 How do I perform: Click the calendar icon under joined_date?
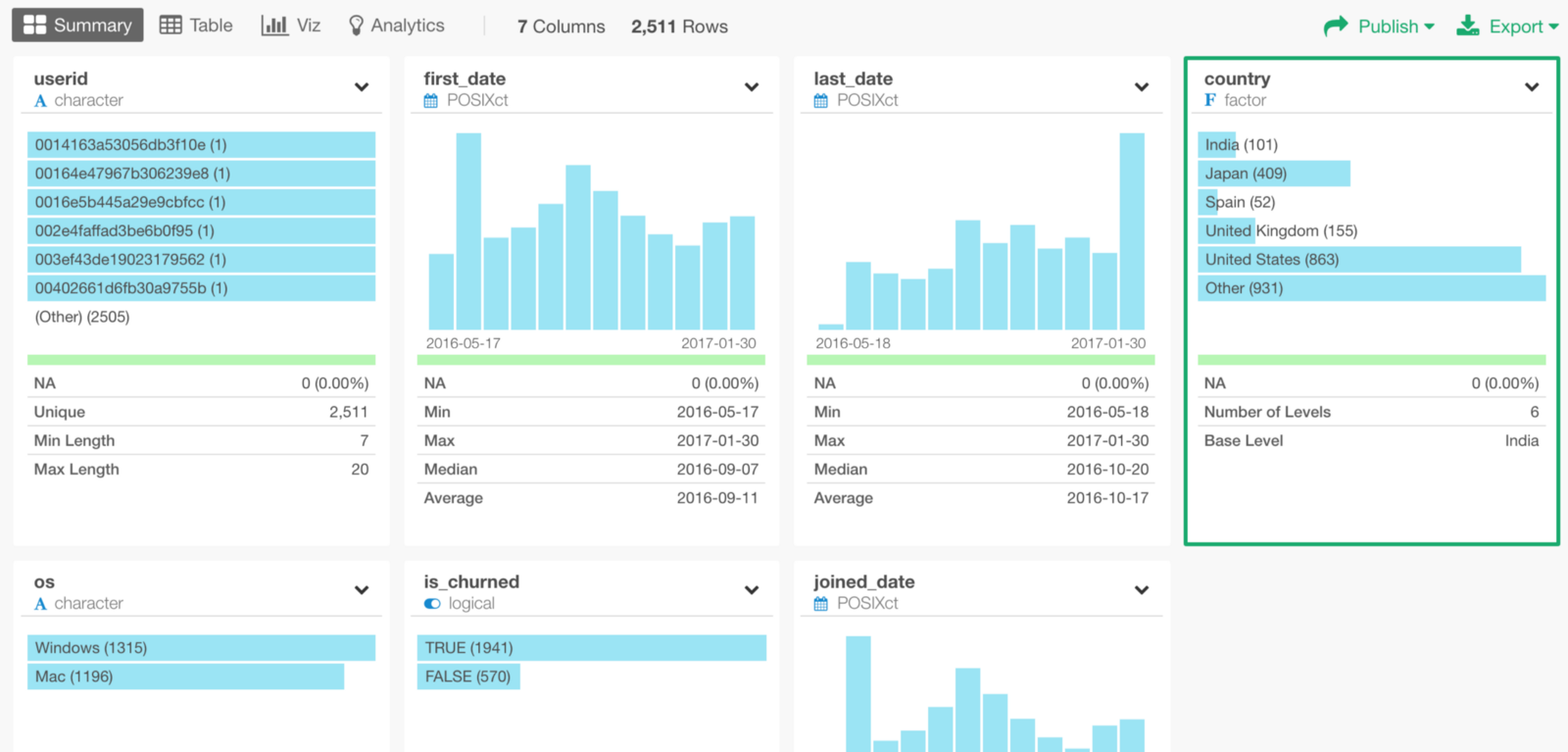(821, 604)
